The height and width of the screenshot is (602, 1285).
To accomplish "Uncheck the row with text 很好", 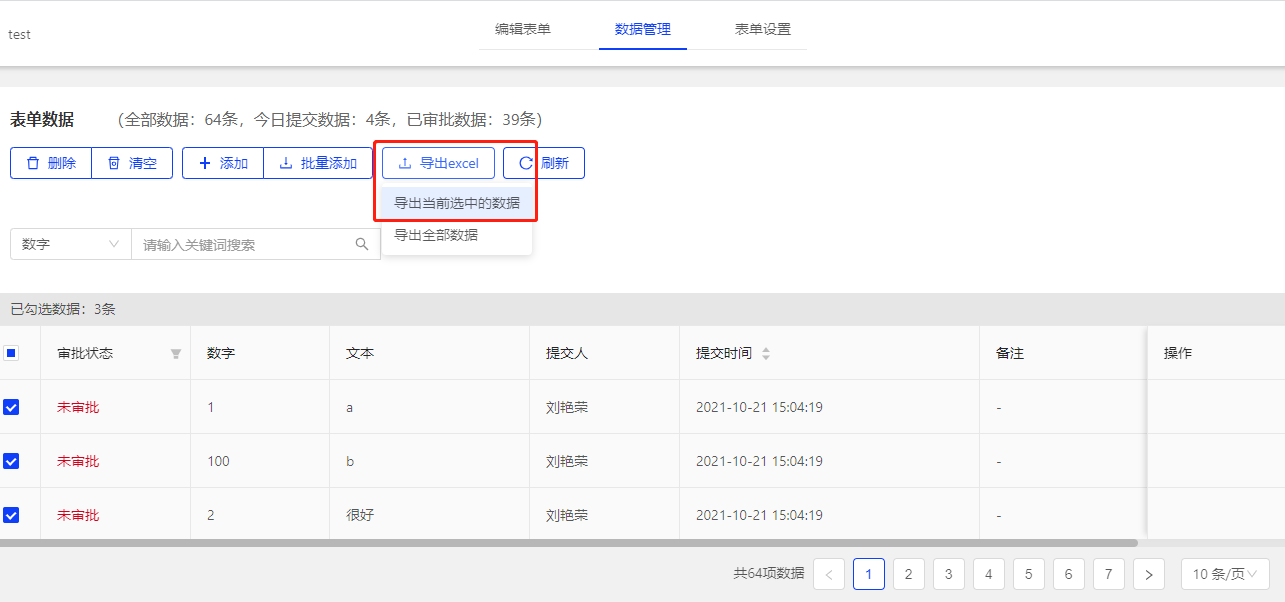I will point(11,515).
